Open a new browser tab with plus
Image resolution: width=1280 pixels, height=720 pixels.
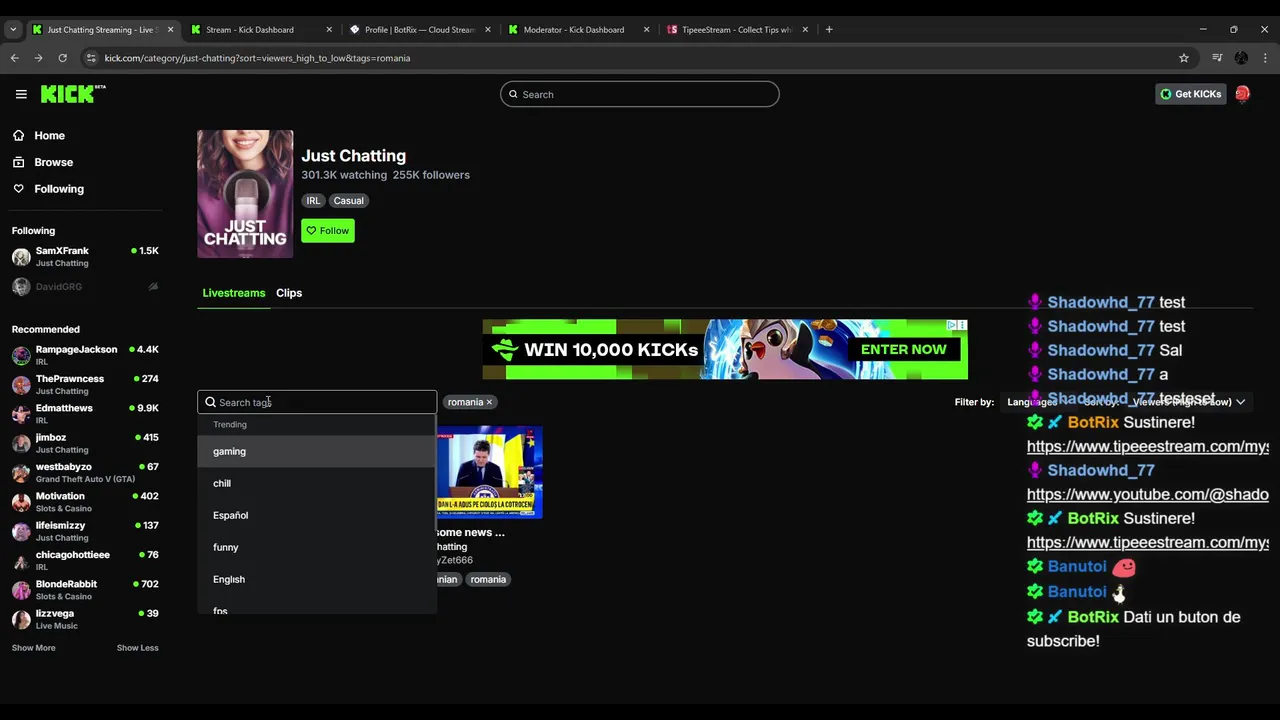coord(829,29)
